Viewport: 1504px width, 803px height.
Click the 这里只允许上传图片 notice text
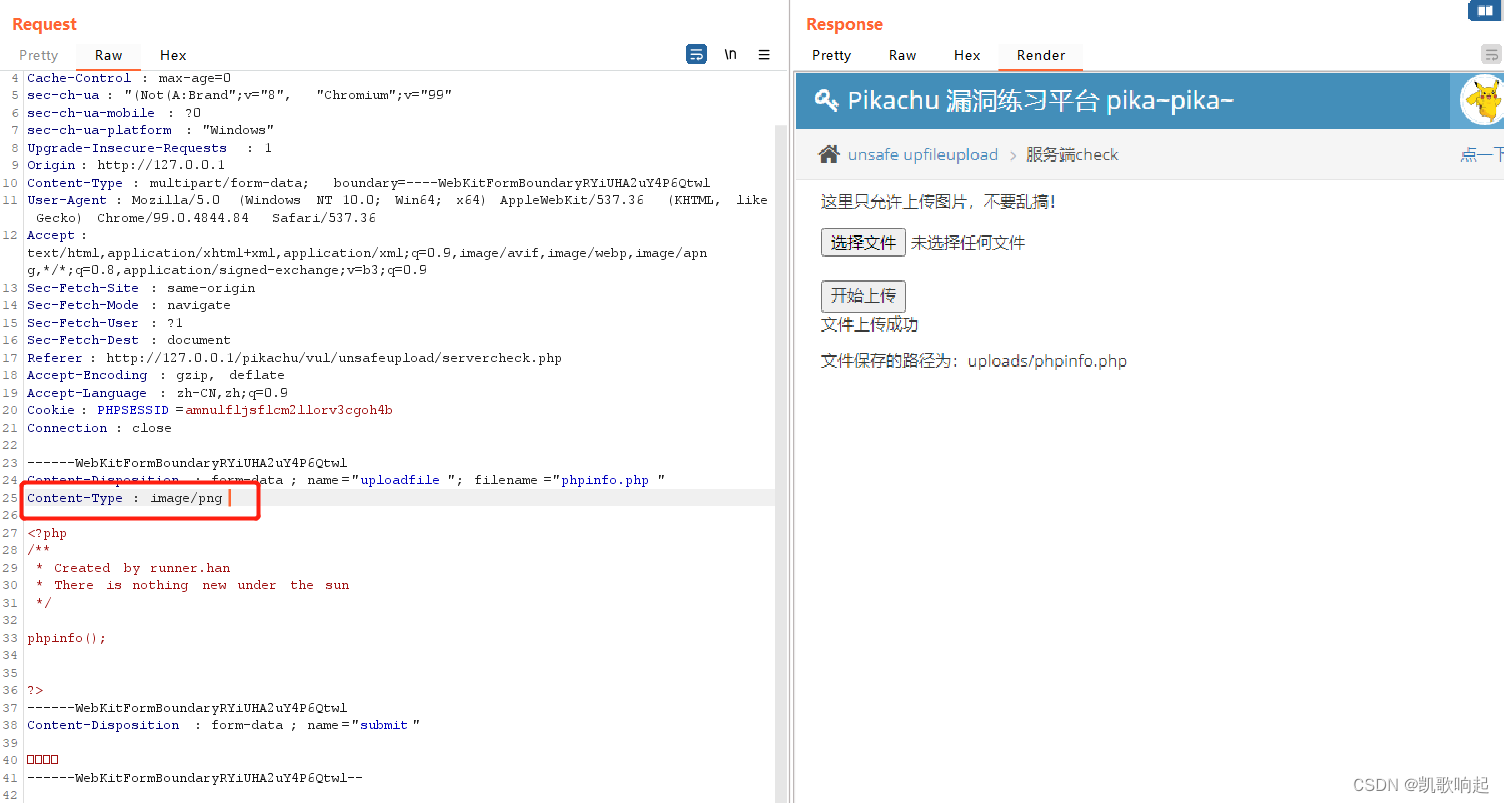coord(938,202)
